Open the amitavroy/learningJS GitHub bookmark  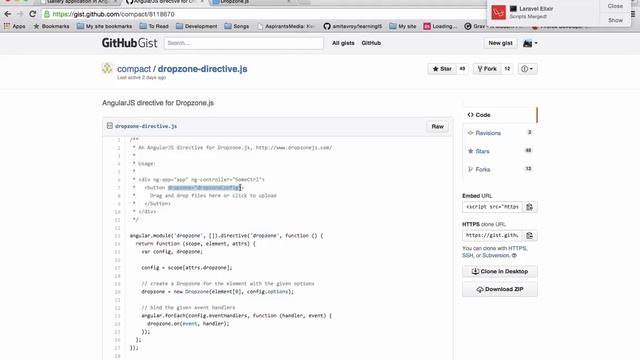(353, 26)
